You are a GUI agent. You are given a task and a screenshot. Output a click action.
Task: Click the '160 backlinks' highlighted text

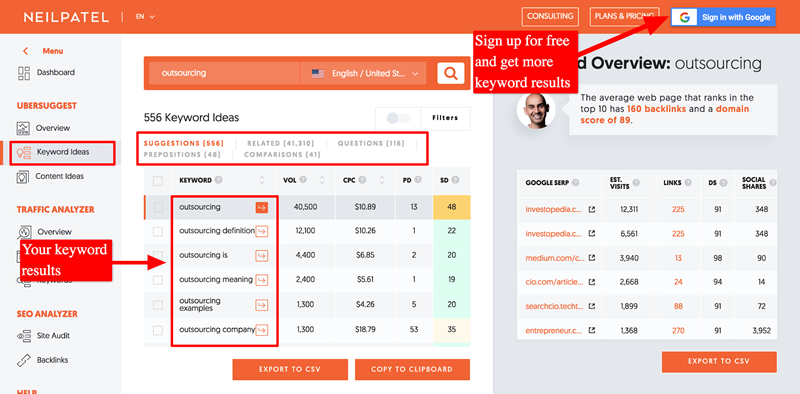point(657,109)
